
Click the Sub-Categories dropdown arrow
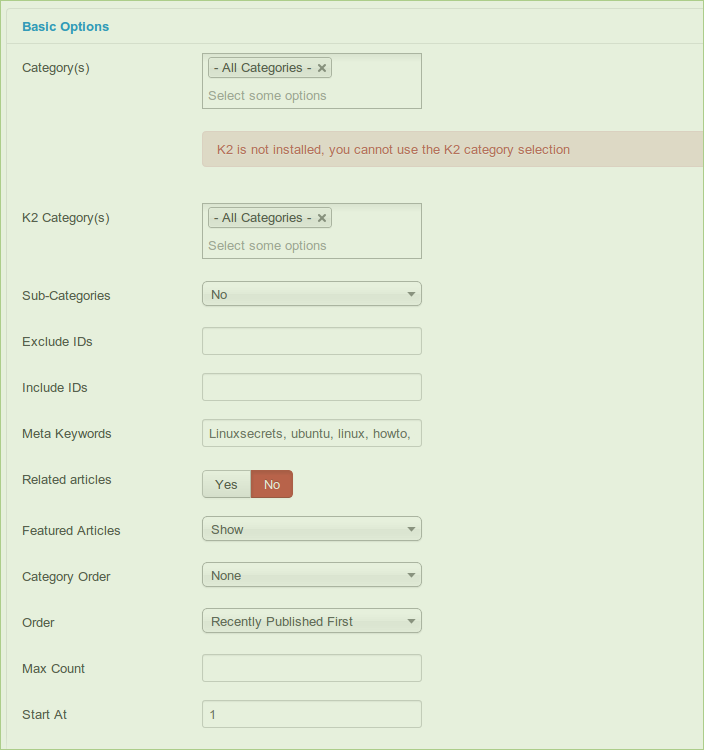click(411, 295)
